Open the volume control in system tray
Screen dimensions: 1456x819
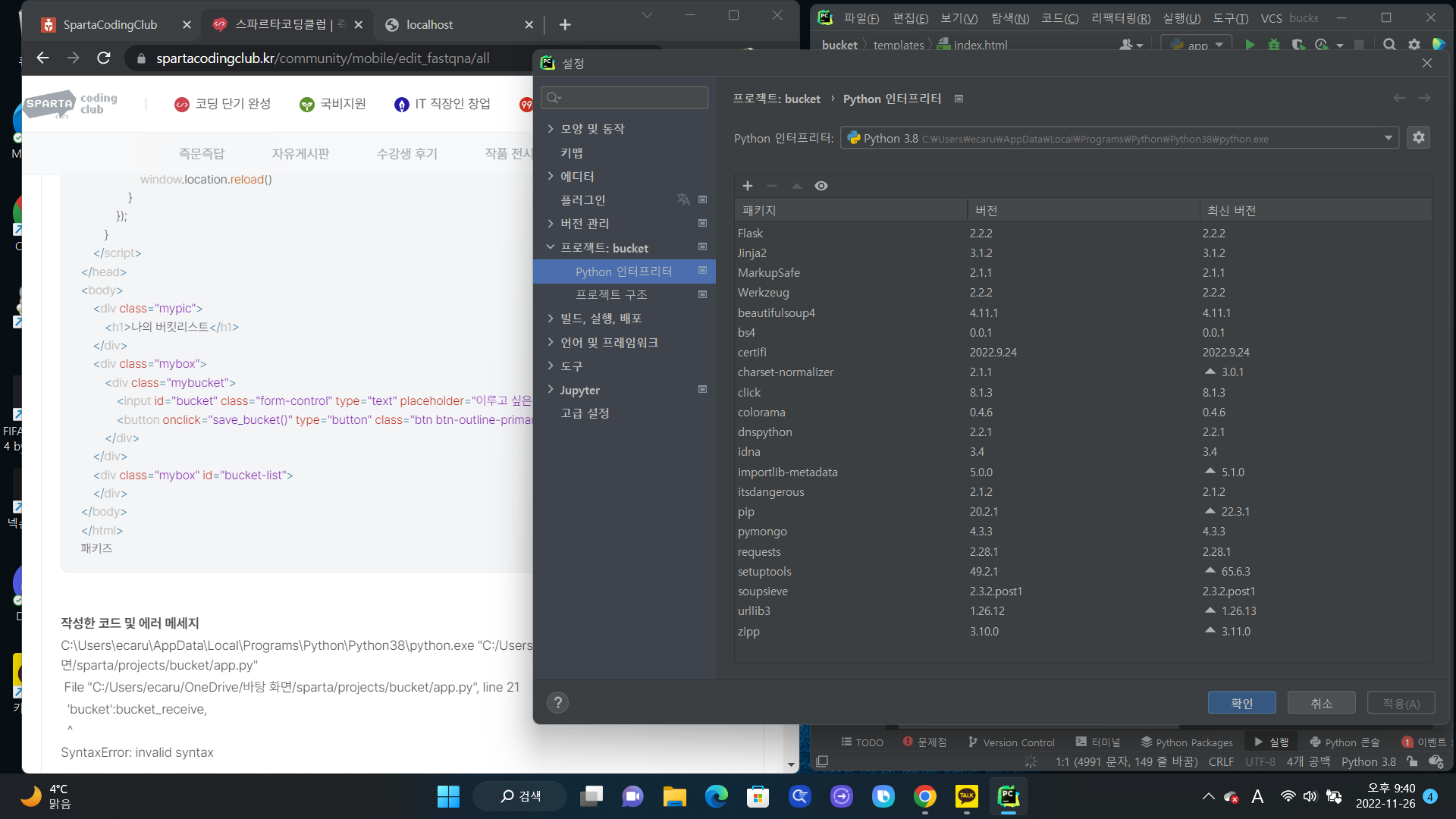point(1310,796)
